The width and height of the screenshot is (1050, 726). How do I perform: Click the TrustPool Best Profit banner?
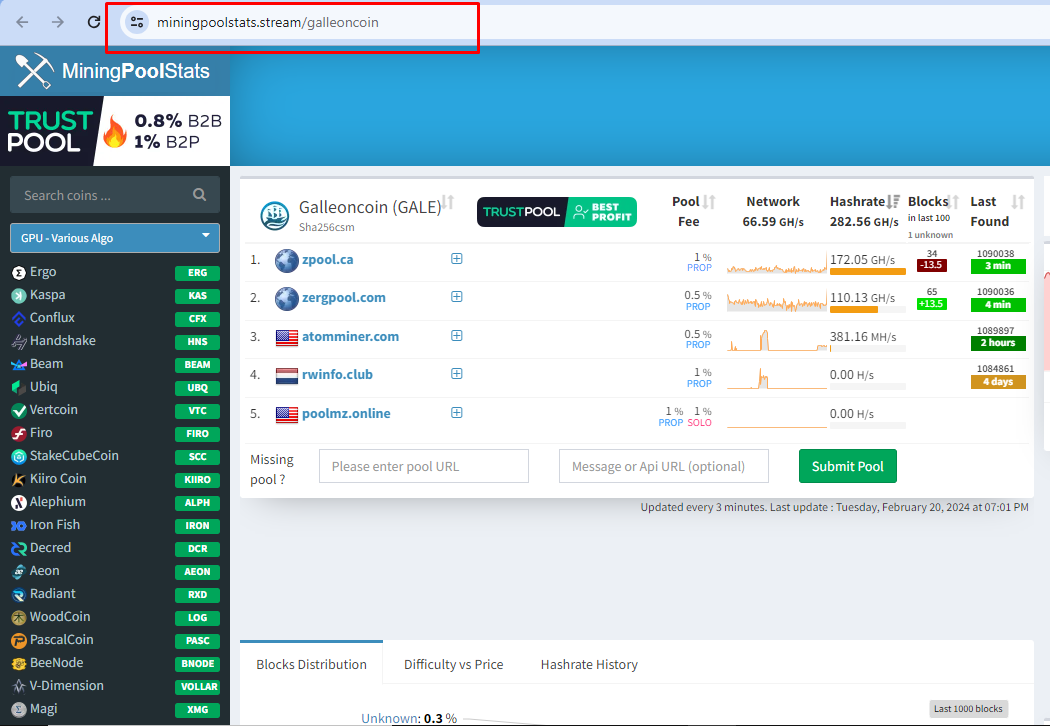pyautogui.click(x=556, y=212)
